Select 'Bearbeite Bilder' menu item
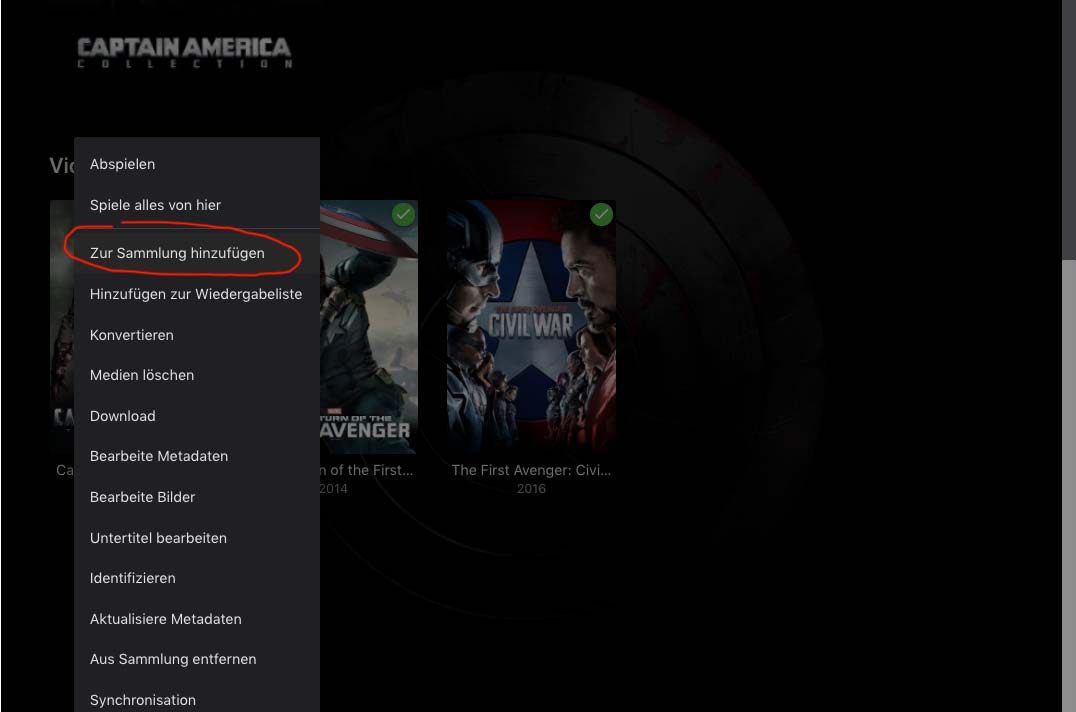This screenshot has width=1076, height=712. tap(197, 497)
